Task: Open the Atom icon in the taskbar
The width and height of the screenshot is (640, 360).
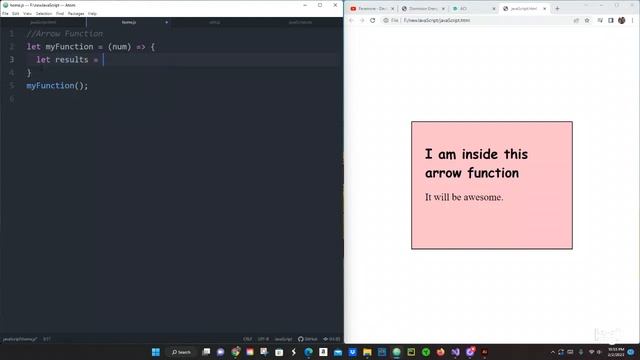Action: (x=397, y=352)
